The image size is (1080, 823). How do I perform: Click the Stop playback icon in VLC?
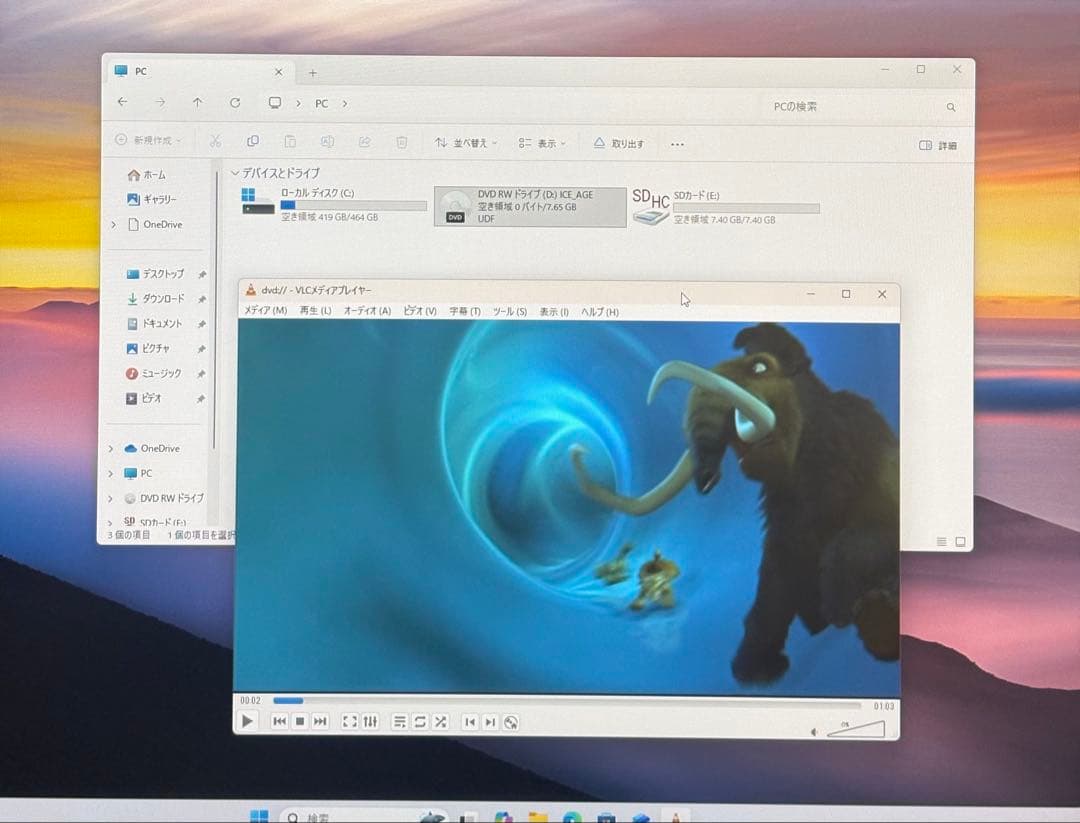[300, 721]
